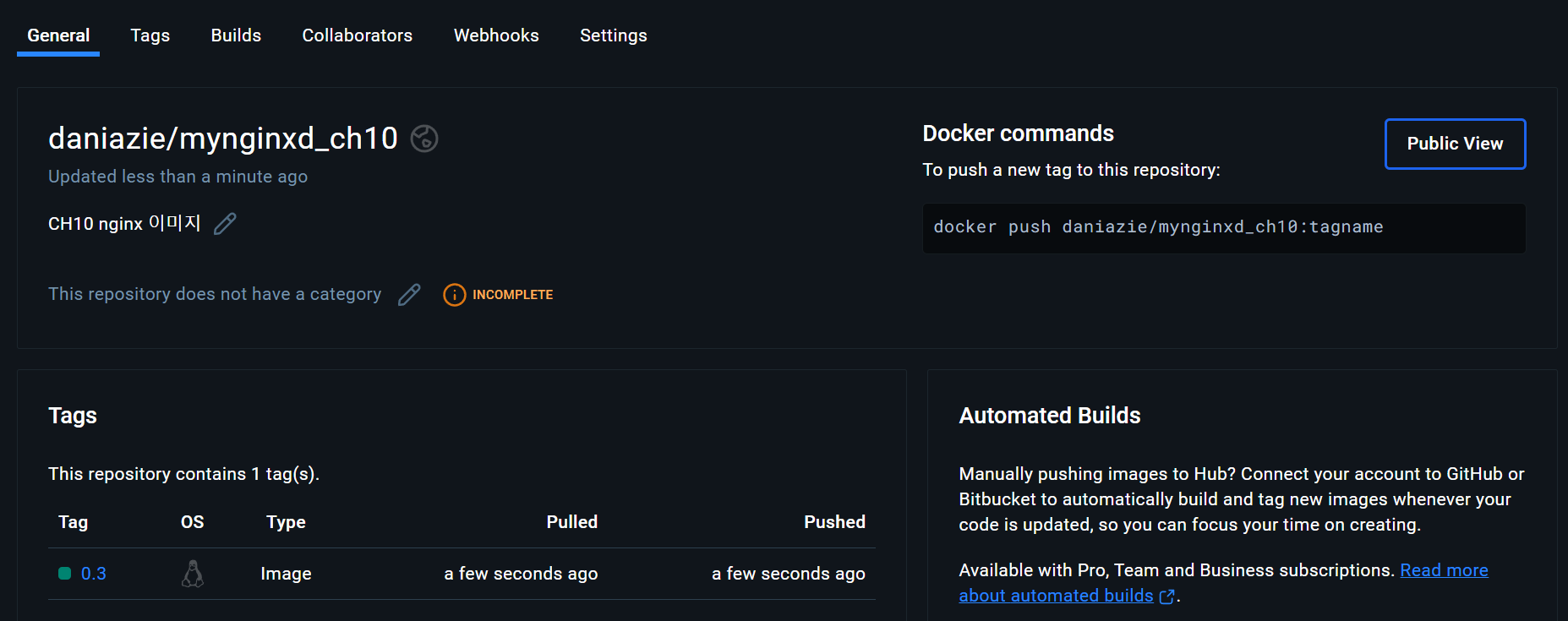
Task: Open the Webhooks tab
Action: click(x=496, y=35)
